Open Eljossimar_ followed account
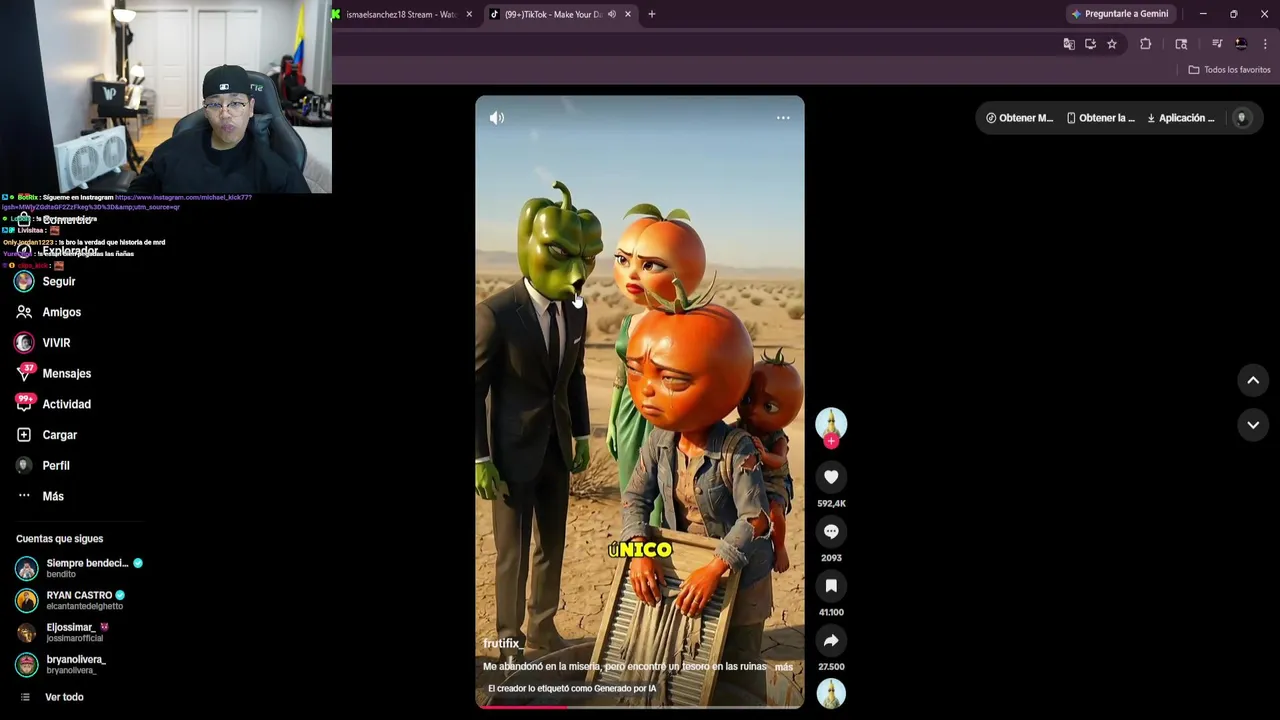Viewport: 1280px width, 720px height. pyautogui.click(x=62, y=632)
